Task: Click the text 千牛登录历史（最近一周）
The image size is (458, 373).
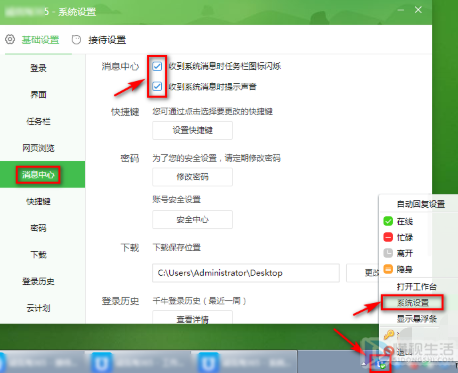Action: 199,301
